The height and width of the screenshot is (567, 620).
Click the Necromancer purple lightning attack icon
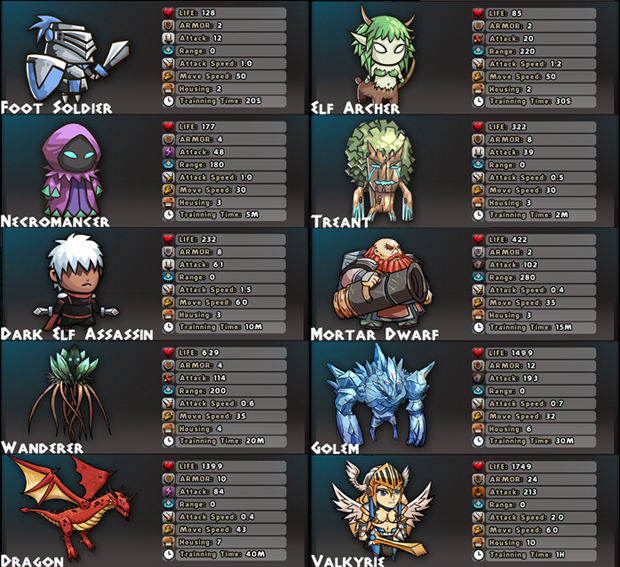(168, 152)
